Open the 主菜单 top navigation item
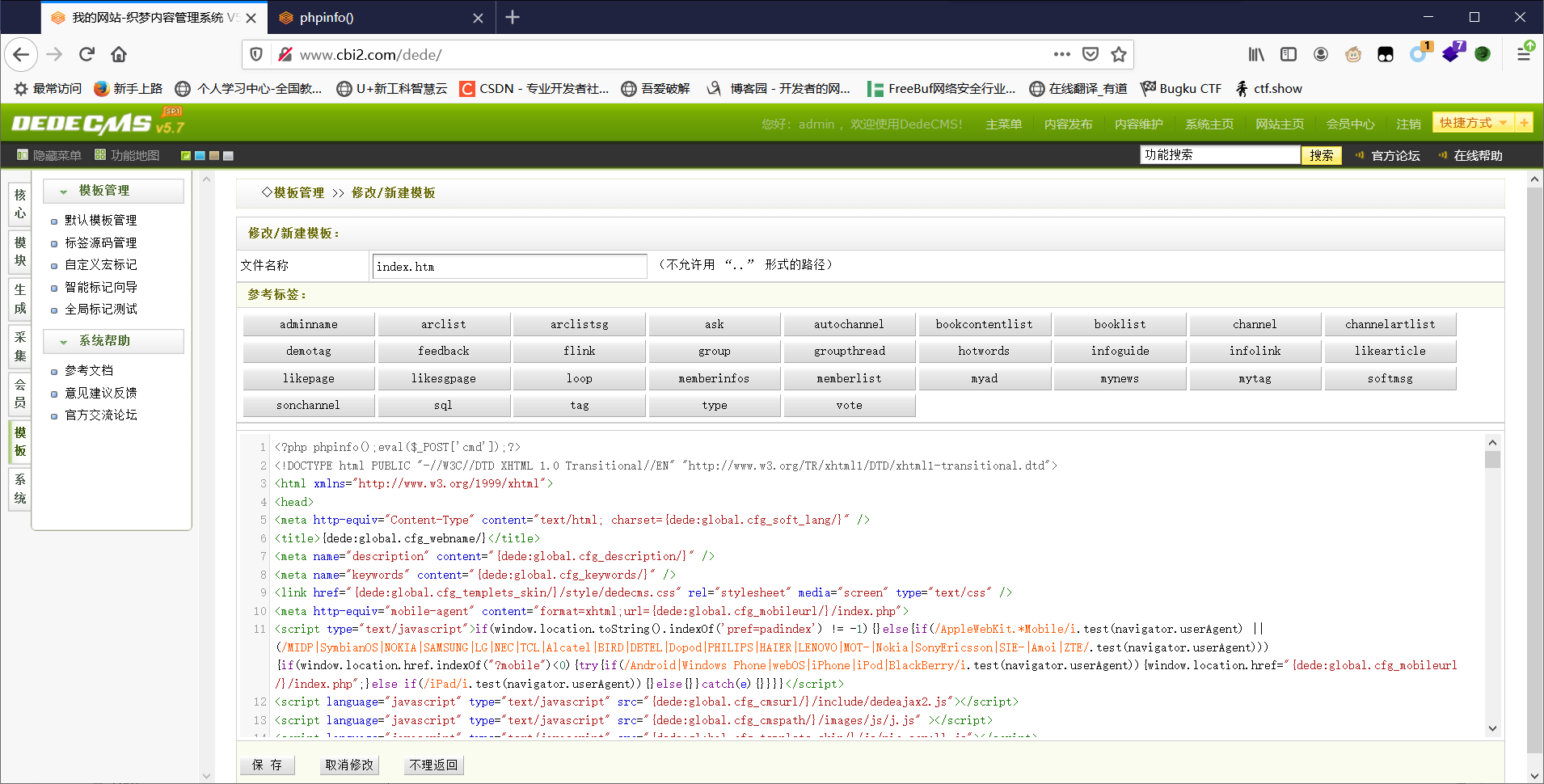This screenshot has width=1544, height=784. pos(1003,124)
